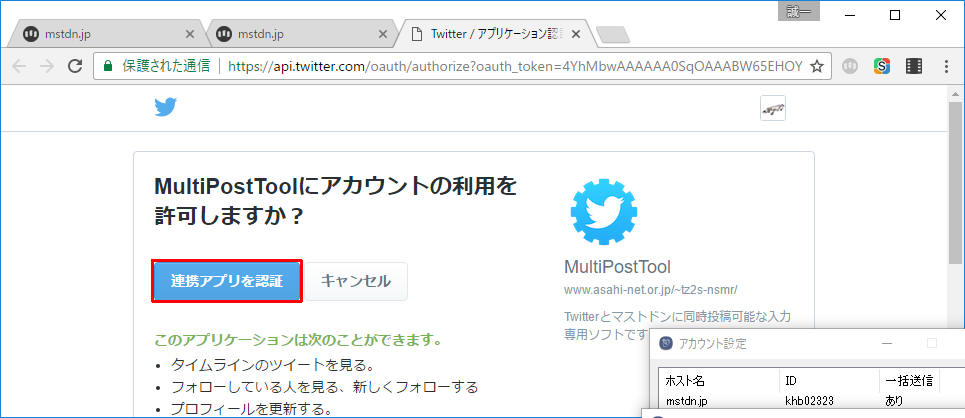Click the scrollbar up arrow
This screenshot has width=965, height=418.
955,94
